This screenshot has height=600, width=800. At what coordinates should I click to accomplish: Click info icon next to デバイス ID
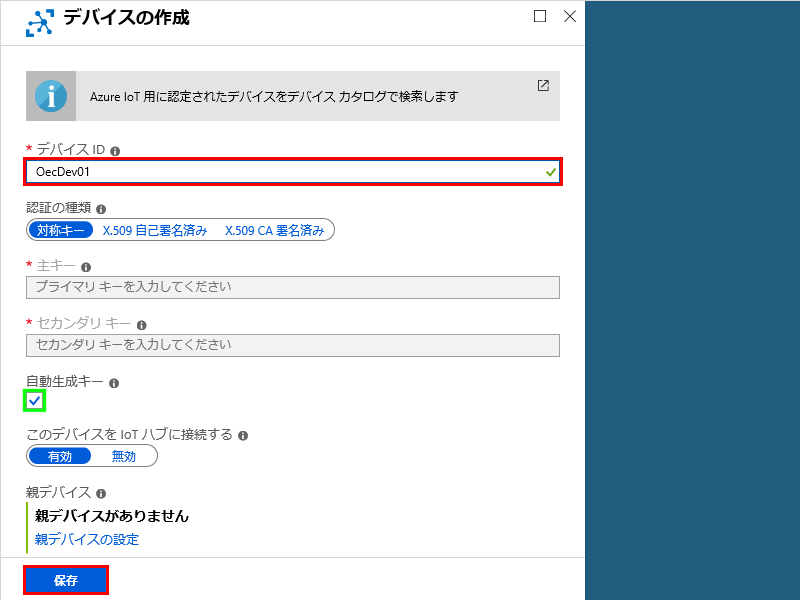click(115, 151)
